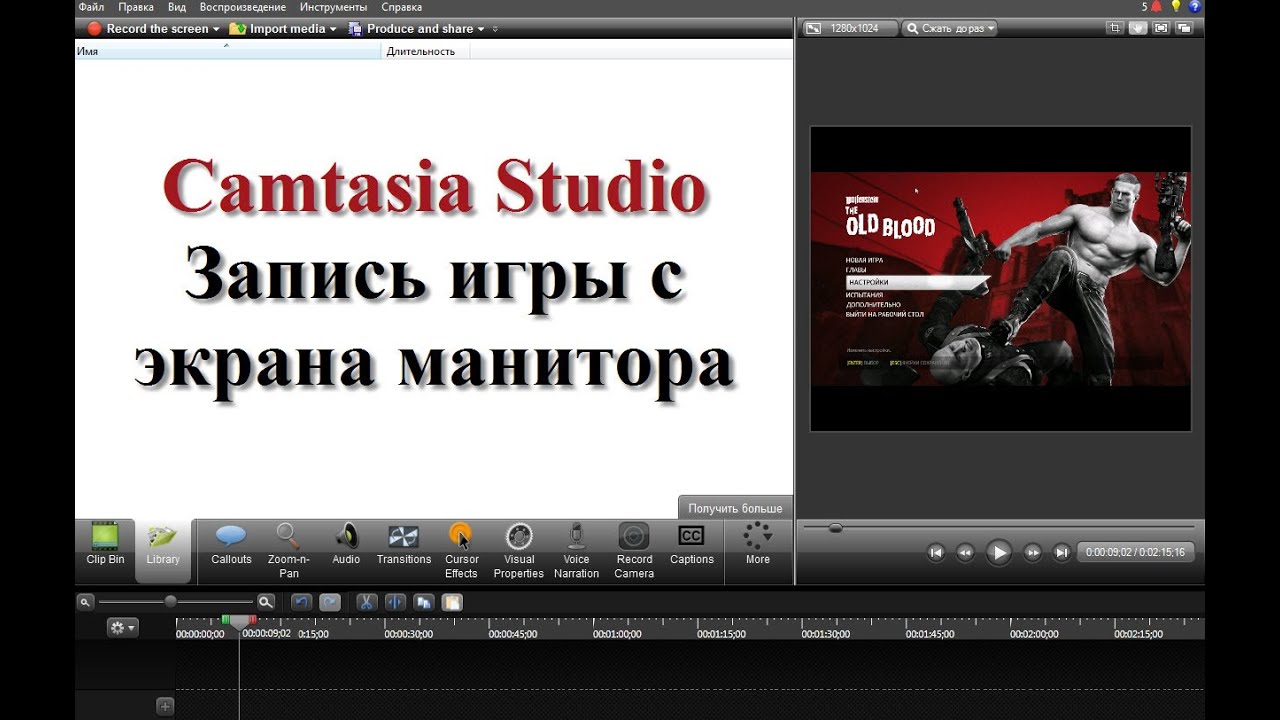Sort by Длительность column header
Screen dimensions: 1280x720
[426, 51]
